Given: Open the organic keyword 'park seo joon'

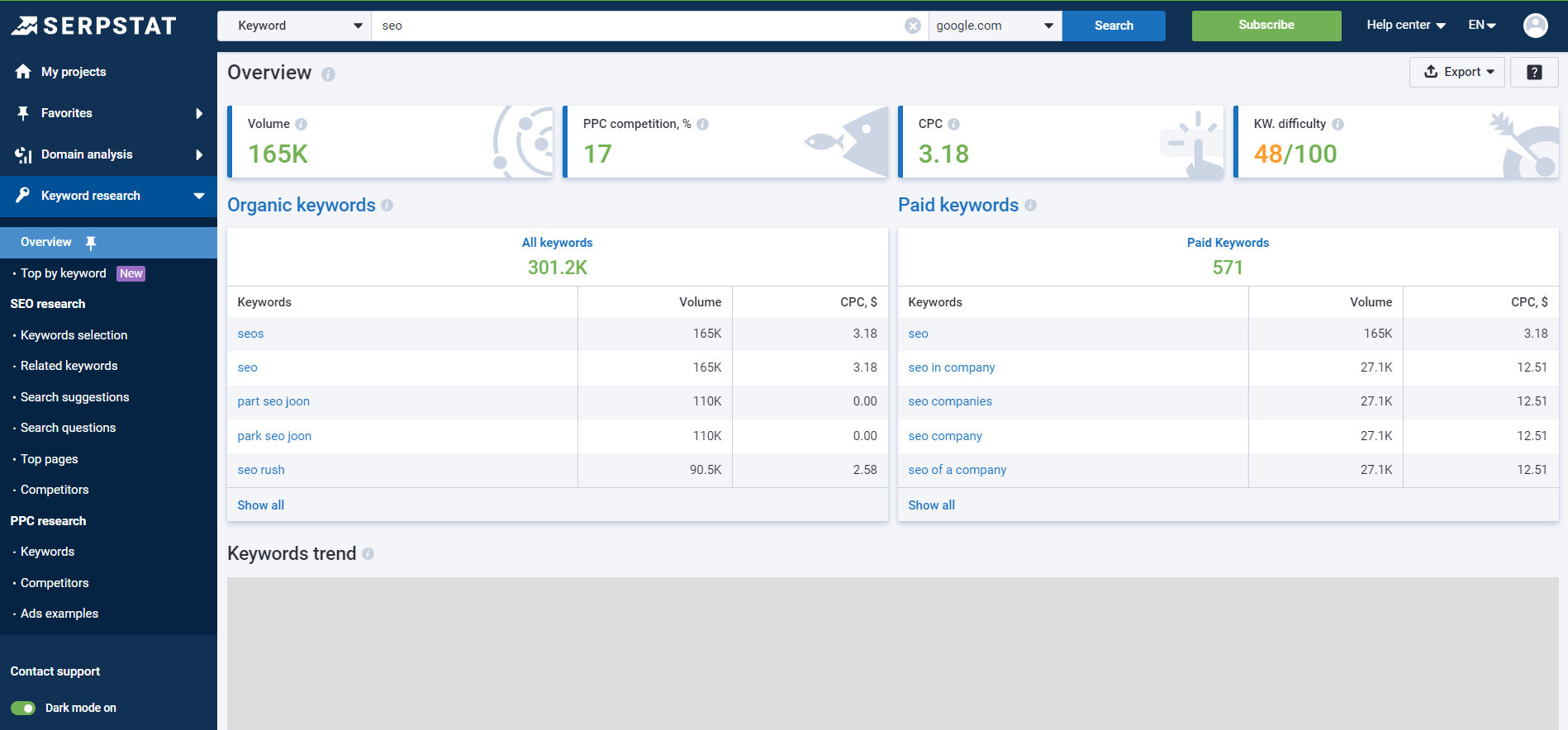Looking at the screenshot, I should click(274, 436).
